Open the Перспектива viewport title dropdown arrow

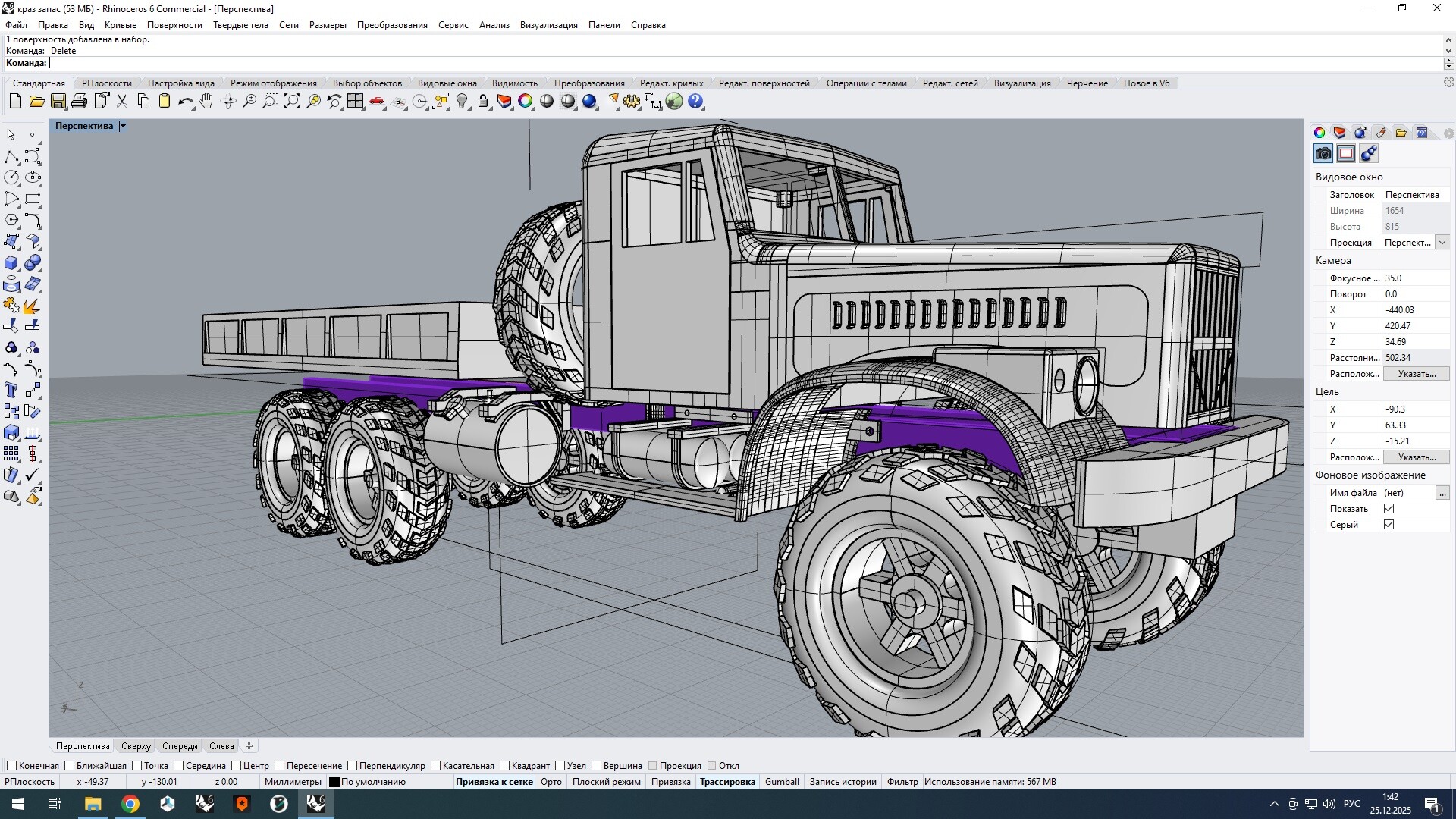coord(123,126)
